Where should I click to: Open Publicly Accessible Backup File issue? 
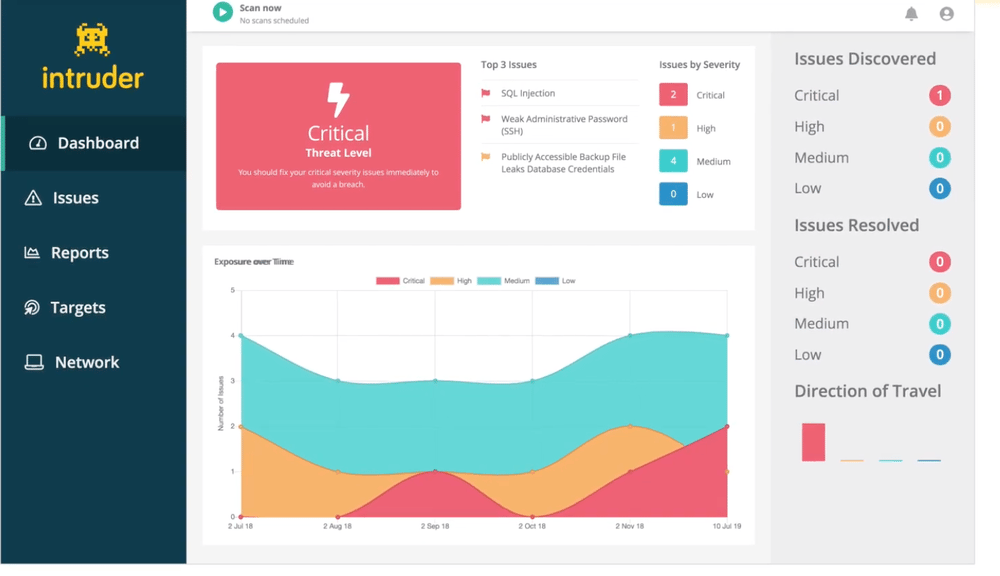point(563,163)
